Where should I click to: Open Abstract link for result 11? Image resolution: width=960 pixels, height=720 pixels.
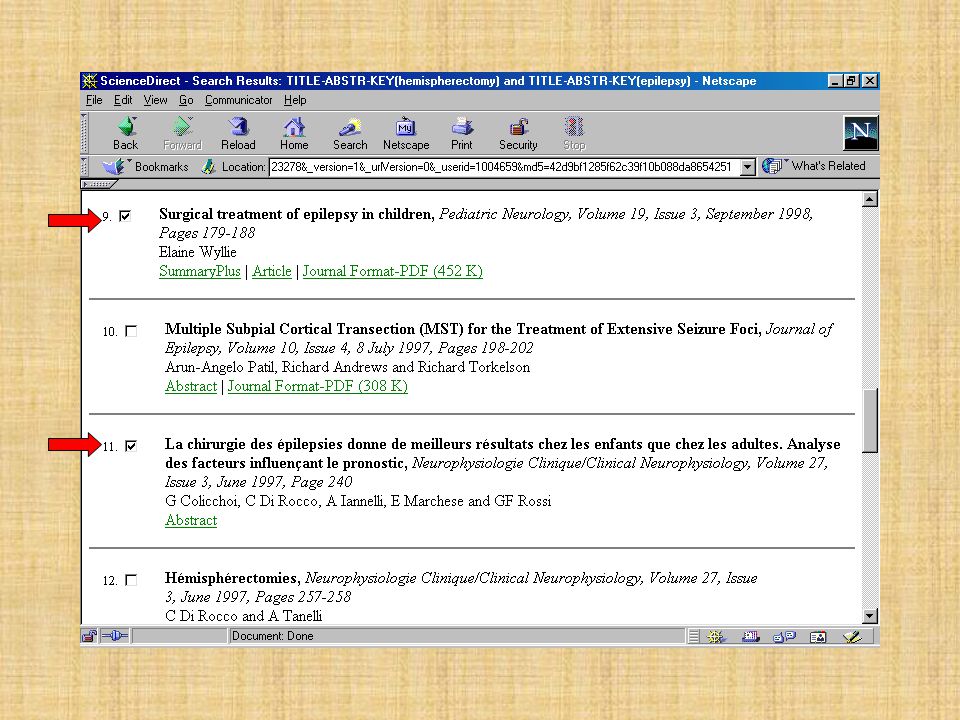coord(191,520)
